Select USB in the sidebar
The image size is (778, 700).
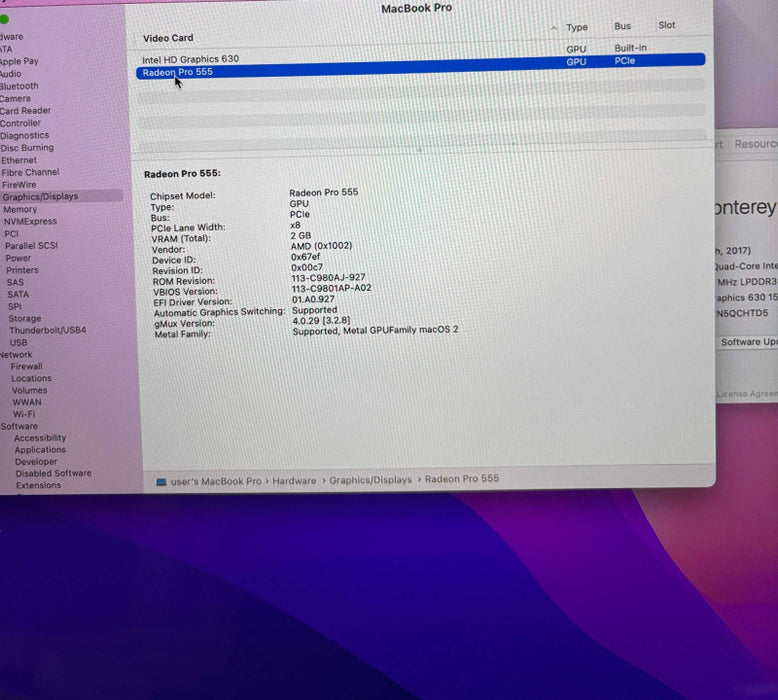tap(18, 342)
